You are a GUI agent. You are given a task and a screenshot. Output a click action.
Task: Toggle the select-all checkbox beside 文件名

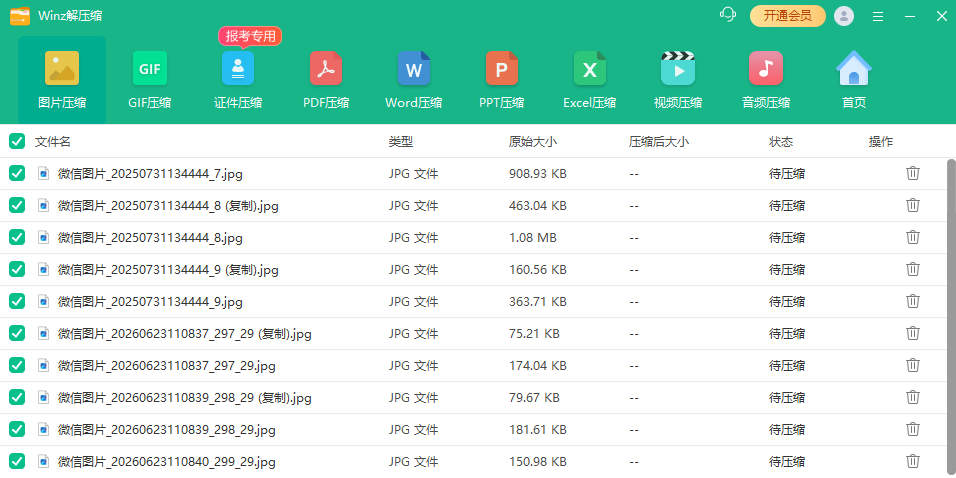click(x=17, y=141)
